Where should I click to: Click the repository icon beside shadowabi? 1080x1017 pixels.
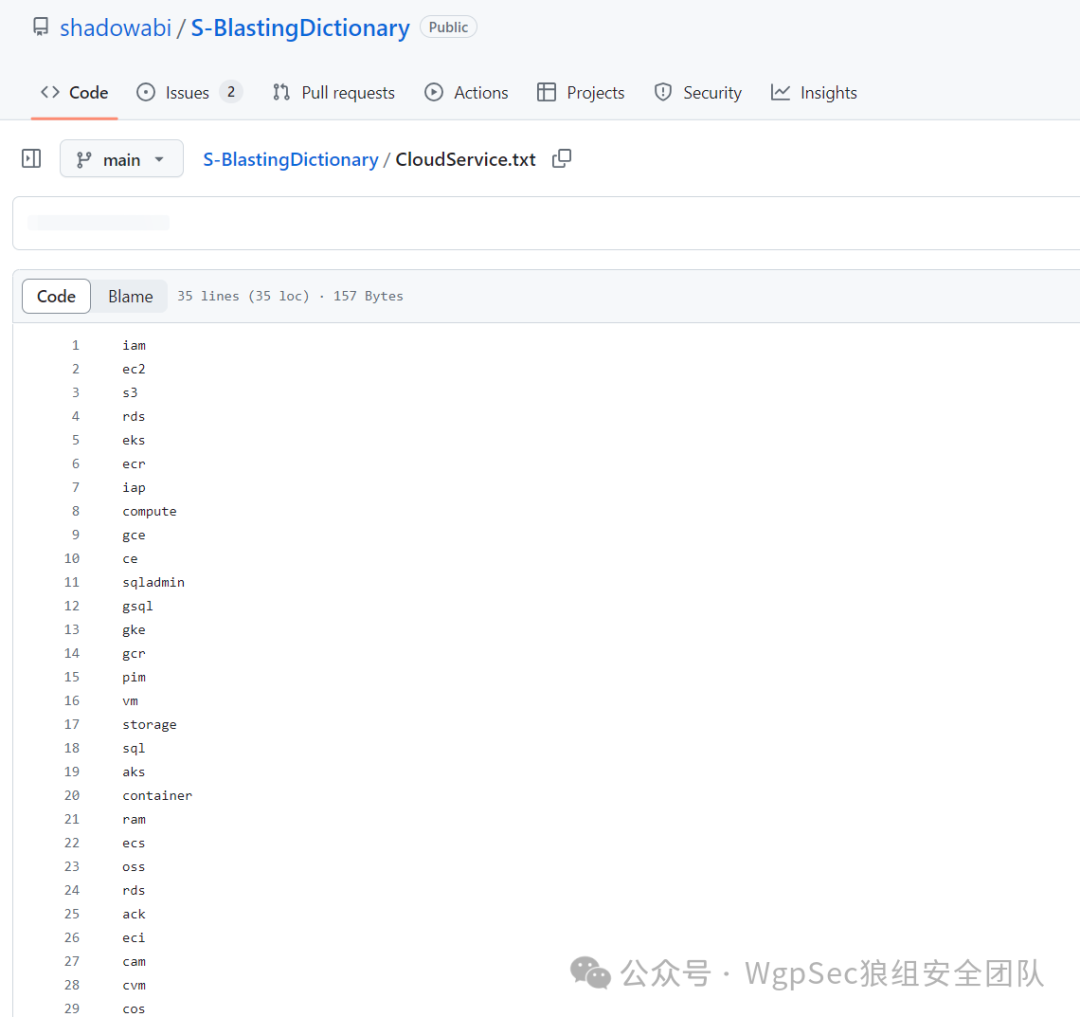click(41, 27)
